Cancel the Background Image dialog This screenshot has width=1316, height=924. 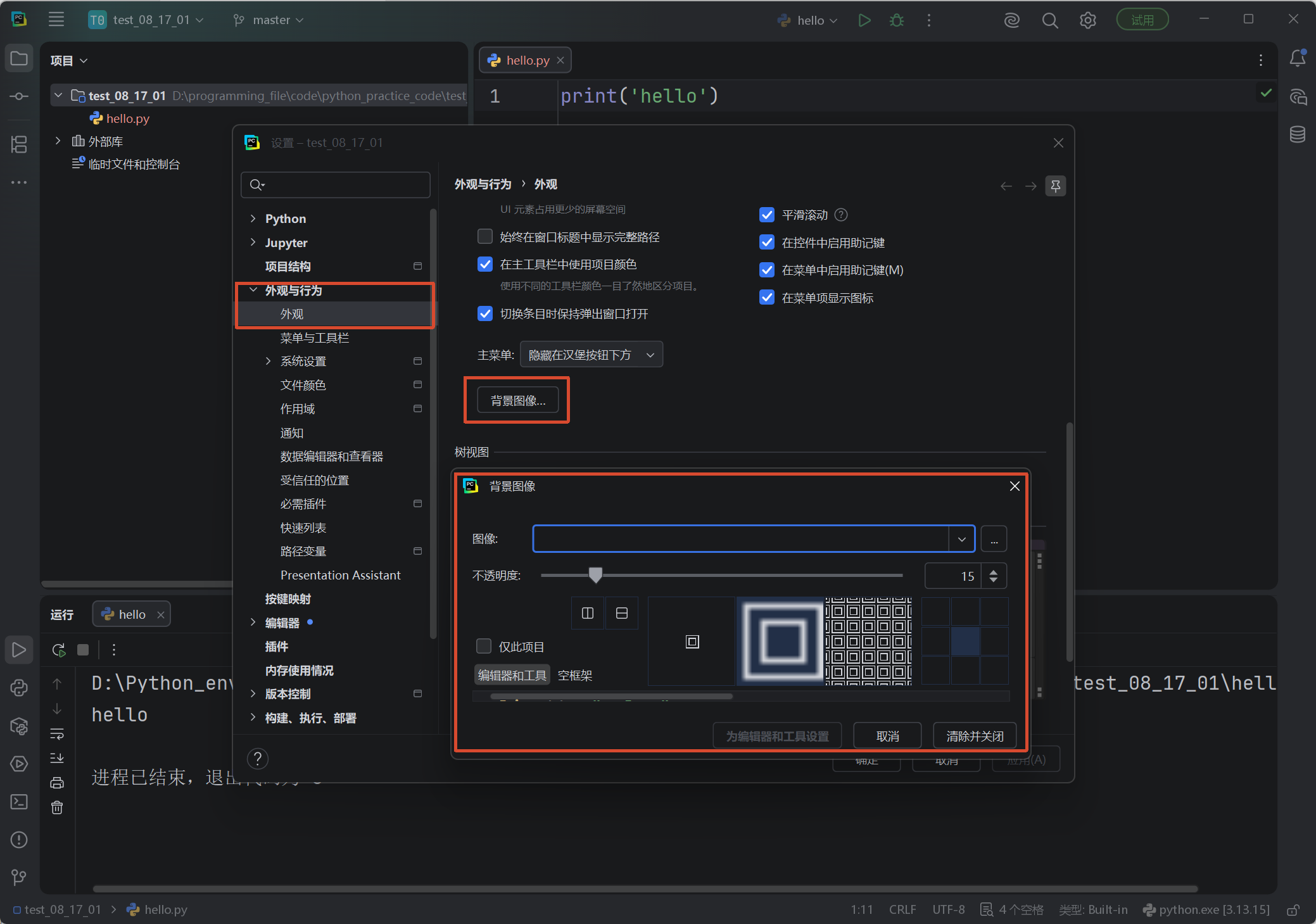pos(887,736)
